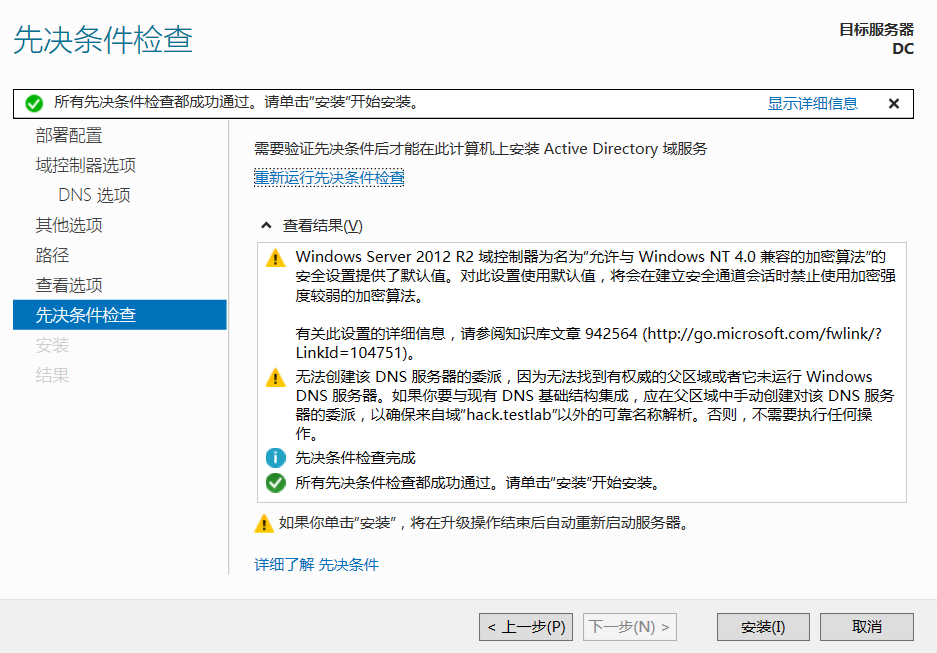The width and height of the screenshot is (937, 653).
Task: Click 重新运行先决条件检查 link
Action: (329, 178)
